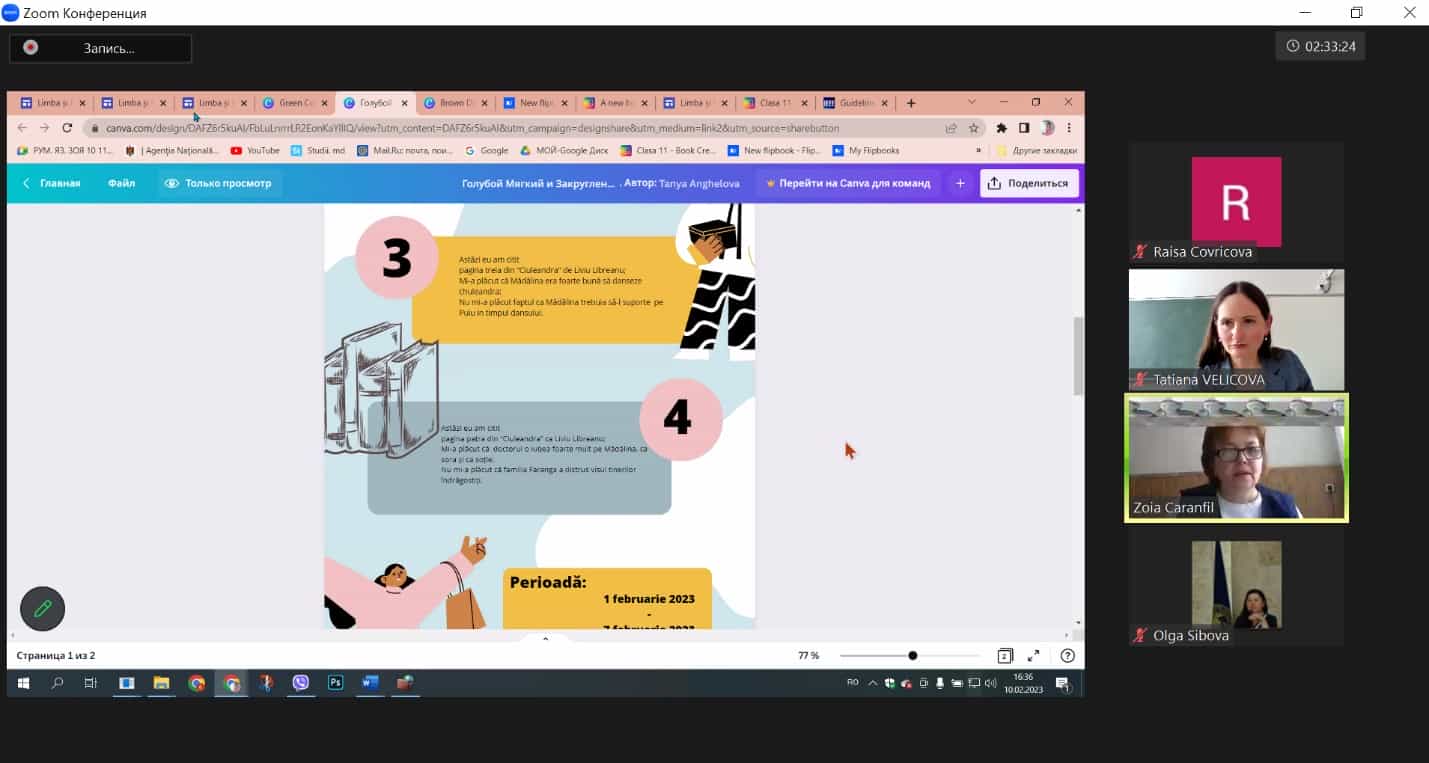Enter fullscreen with the expand arrows icon
Viewport: 1429px width, 763px height.
[x=1034, y=656]
